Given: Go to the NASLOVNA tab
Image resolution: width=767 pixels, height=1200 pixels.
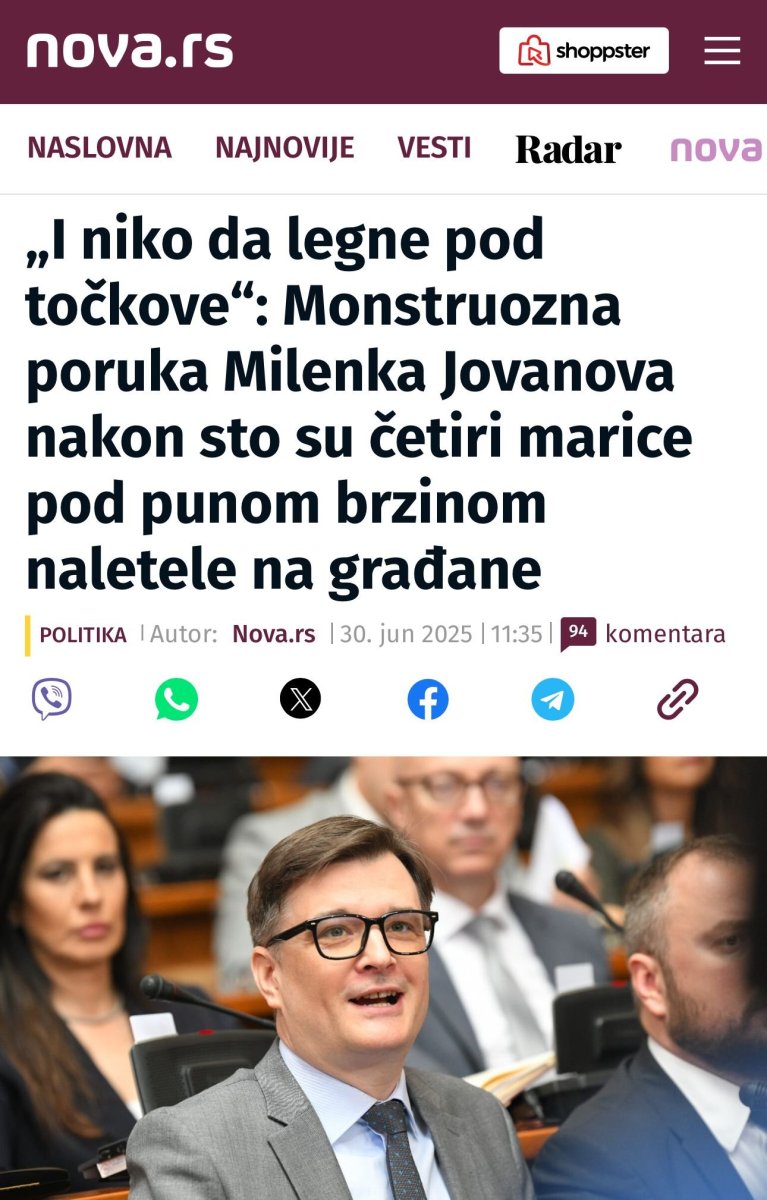Looking at the screenshot, I should pyautogui.click(x=99, y=148).
